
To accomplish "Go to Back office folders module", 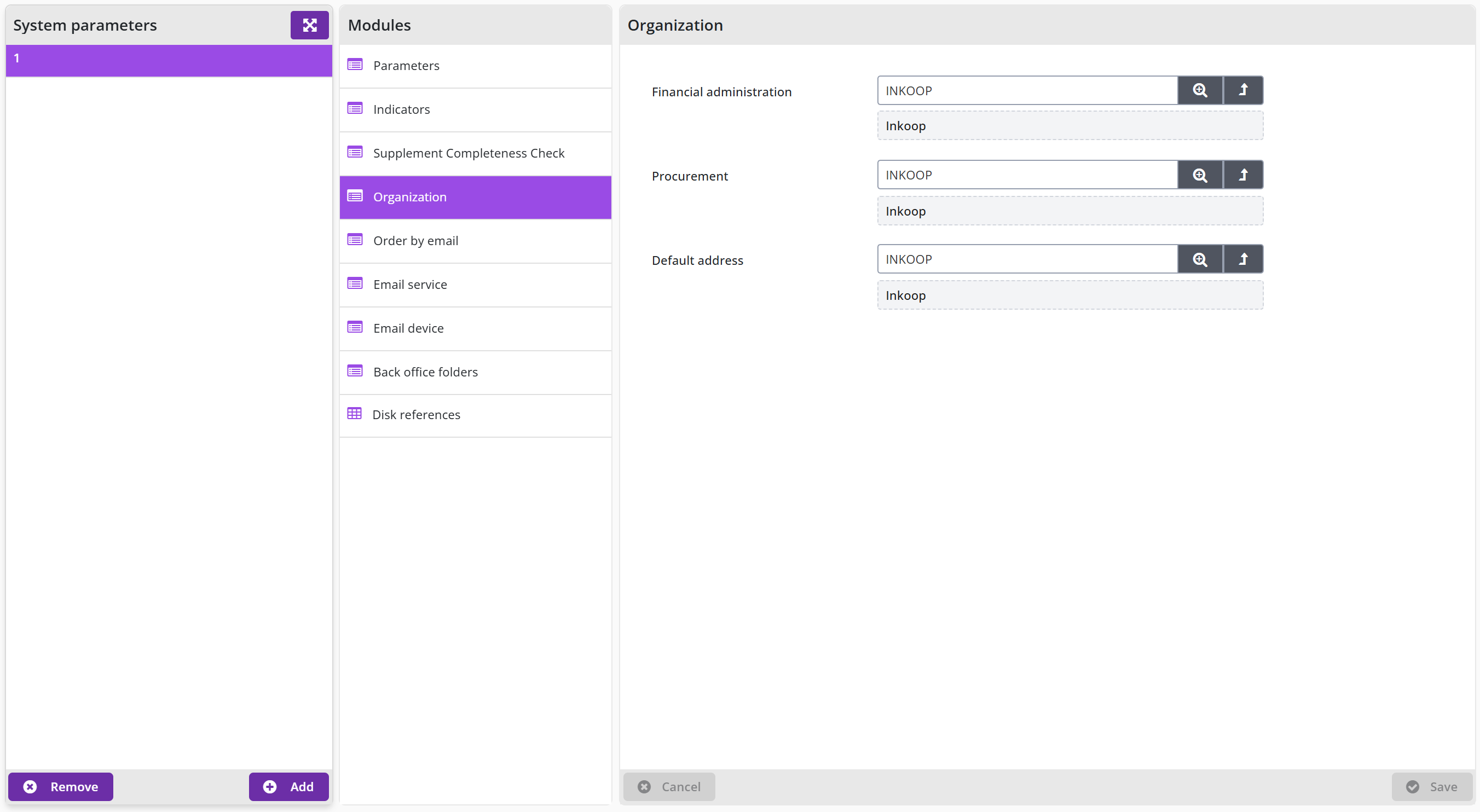I will 475,372.
